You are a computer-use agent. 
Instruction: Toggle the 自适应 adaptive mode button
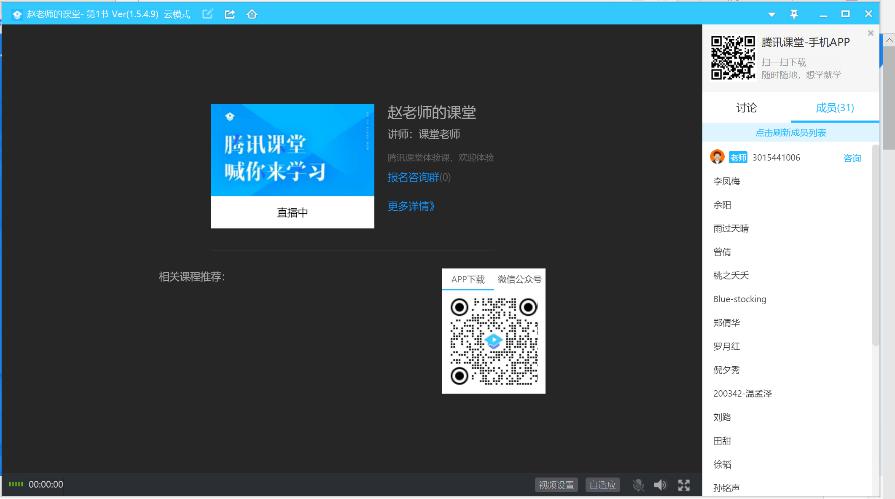pyautogui.click(x=602, y=485)
